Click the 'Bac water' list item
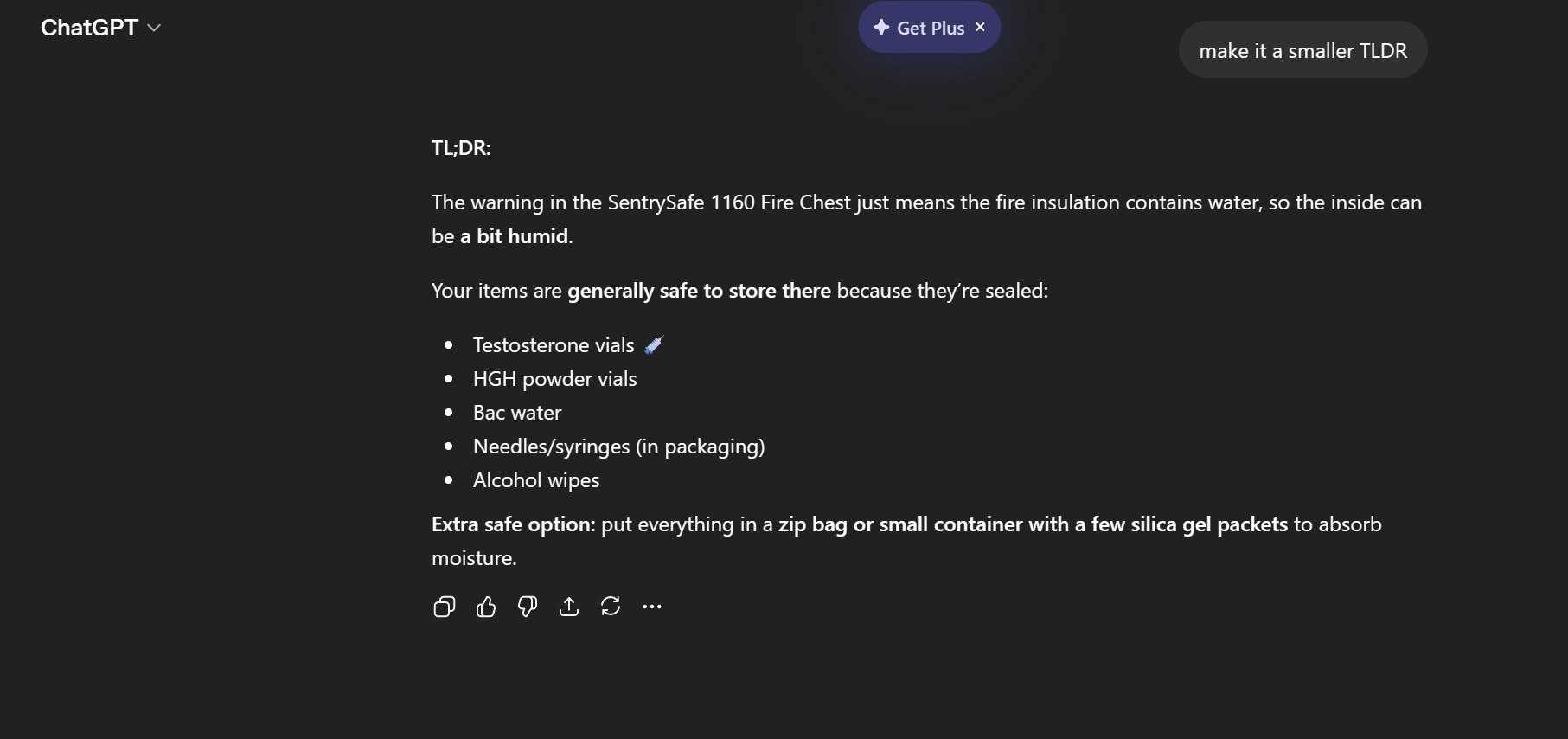The height and width of the screenshot is (739, 1568). (x=517, y=413)
